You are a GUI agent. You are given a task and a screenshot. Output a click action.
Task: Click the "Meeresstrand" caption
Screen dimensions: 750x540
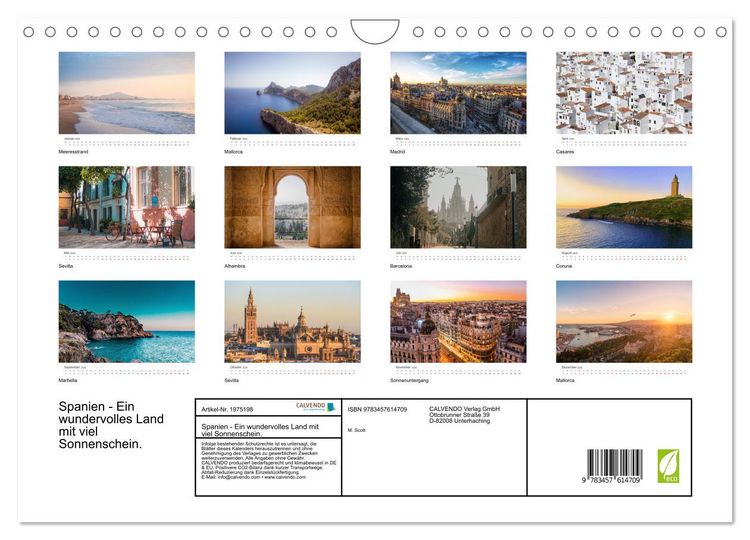73,152
